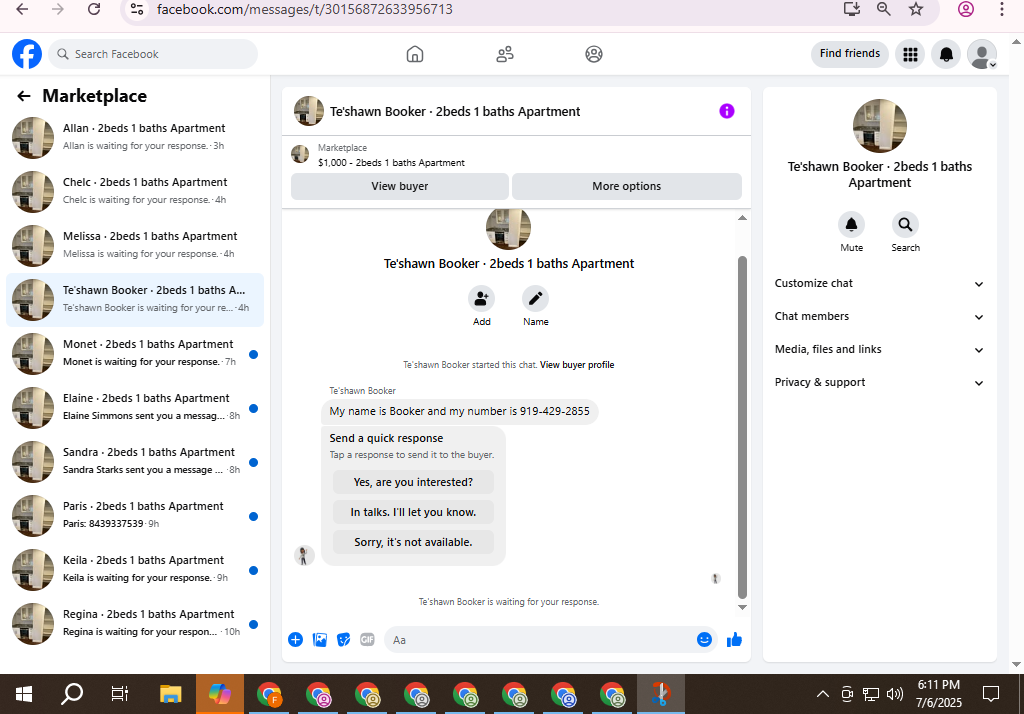1024x714 pixels.
Task: Open the taskbar volume control
Action: click(895, 694)
